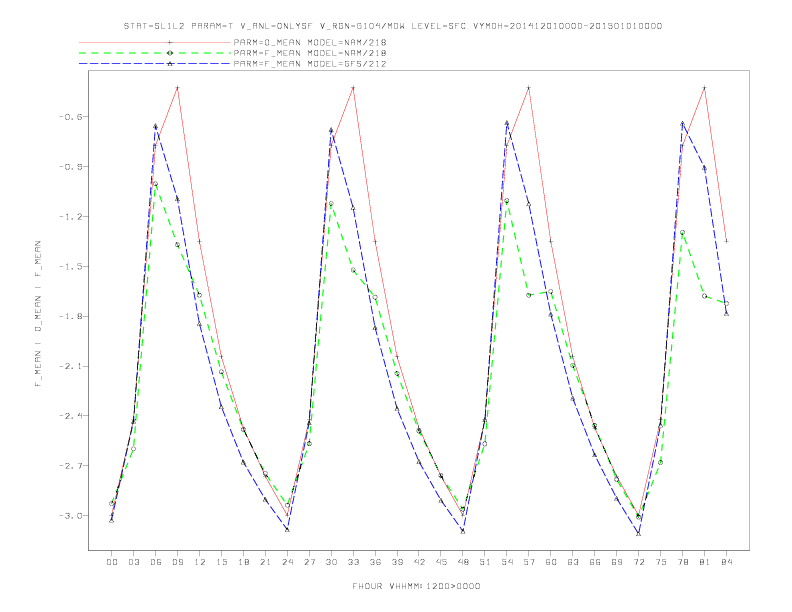This screenshot has width=792, height=612.
Task: Click the green NAM circle marker at hour 81
Action: 704,296
